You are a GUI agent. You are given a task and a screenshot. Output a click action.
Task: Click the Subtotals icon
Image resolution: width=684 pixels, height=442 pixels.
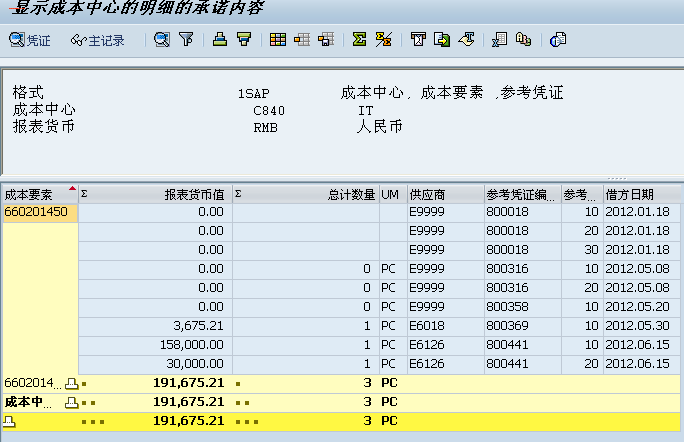coord(383,40)
